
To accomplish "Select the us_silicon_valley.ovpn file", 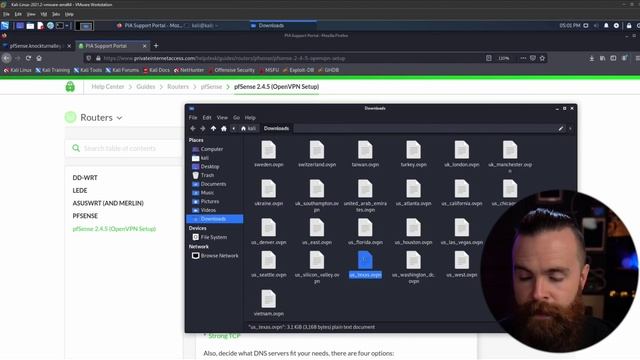I will click(317, 267).
